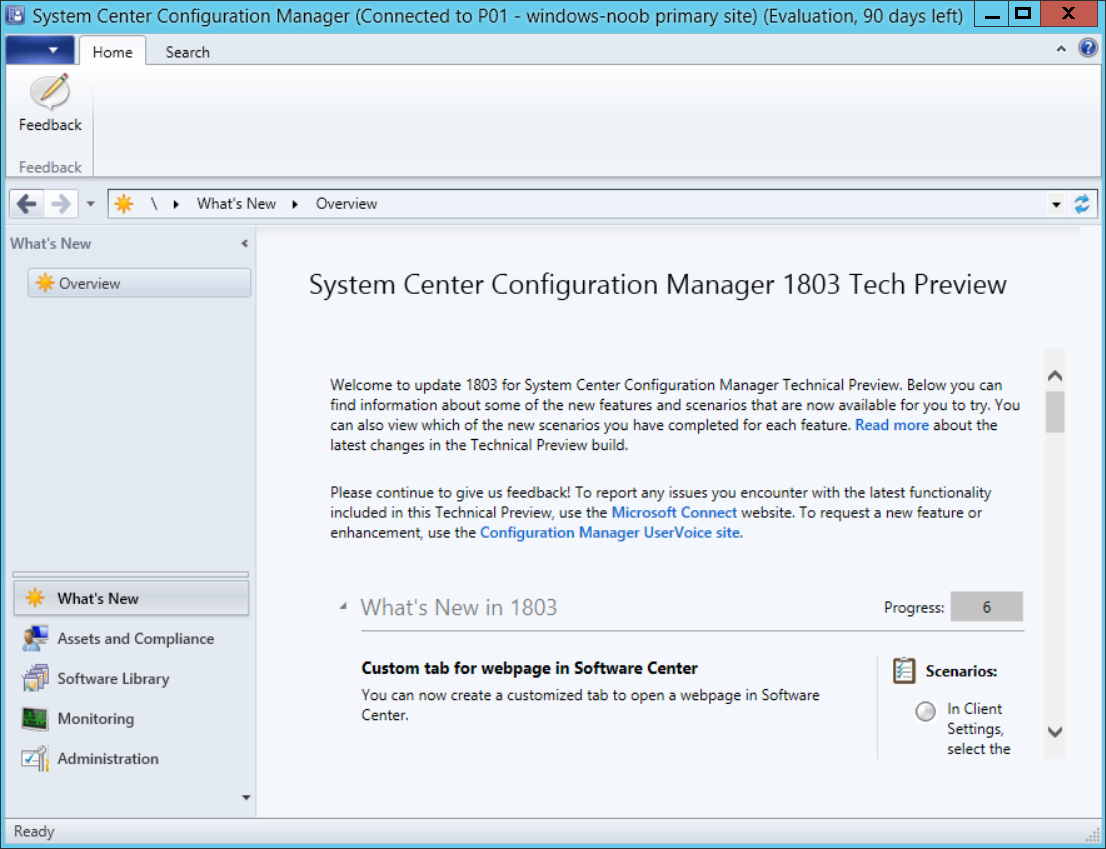Click the Feedback group label in the ribbon
Screen dimensions: 1106x849
click(50, 167)
